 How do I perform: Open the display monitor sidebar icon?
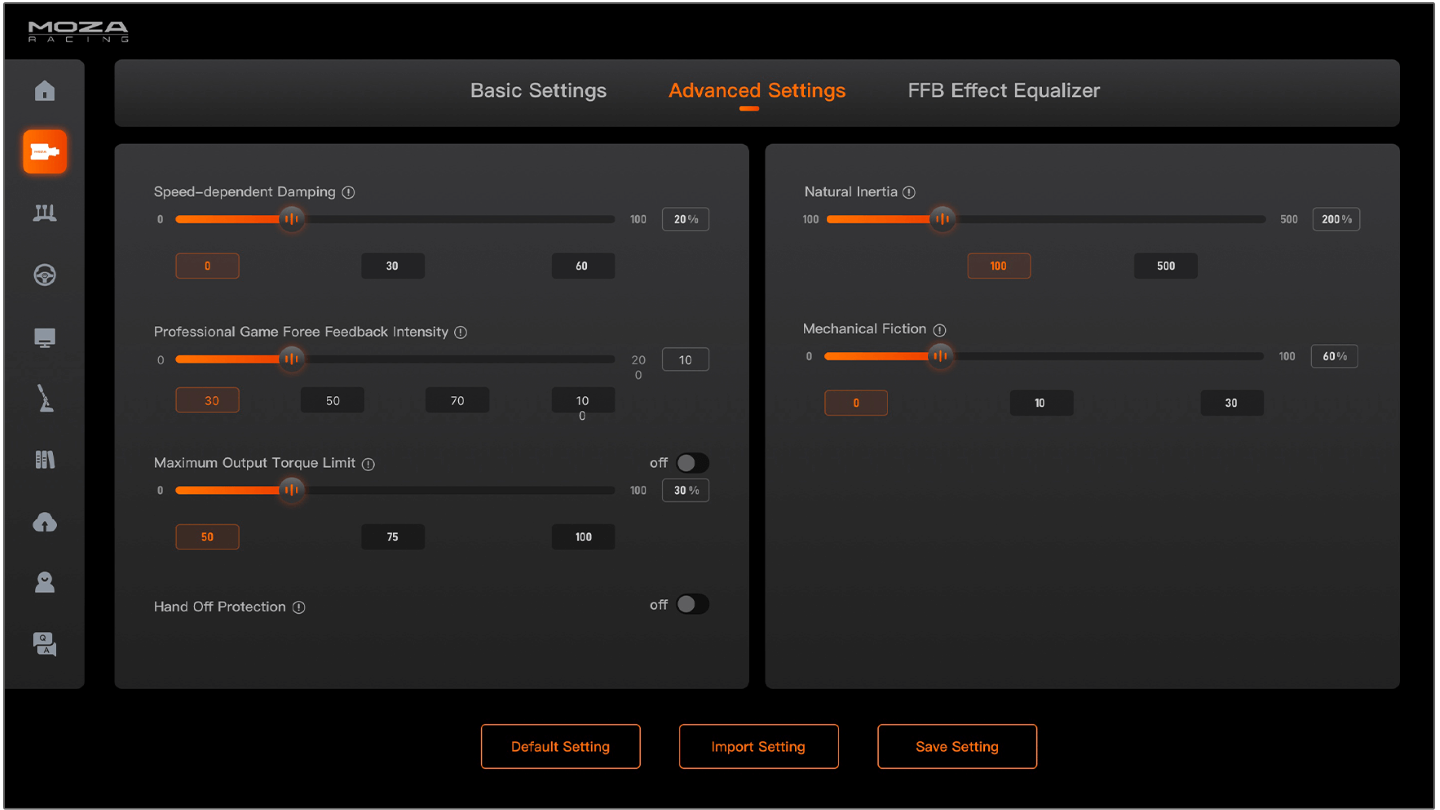[x=45, y=338]
